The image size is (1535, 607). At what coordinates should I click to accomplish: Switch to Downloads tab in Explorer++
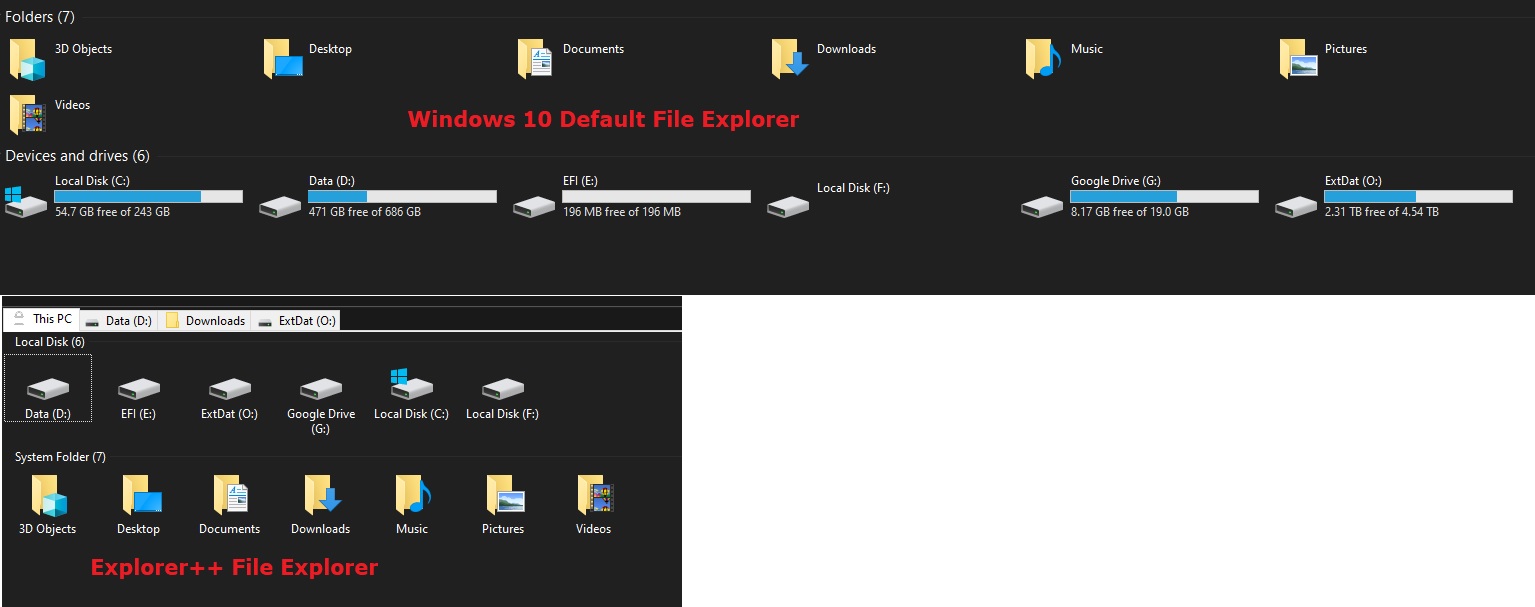coord(205,321)
